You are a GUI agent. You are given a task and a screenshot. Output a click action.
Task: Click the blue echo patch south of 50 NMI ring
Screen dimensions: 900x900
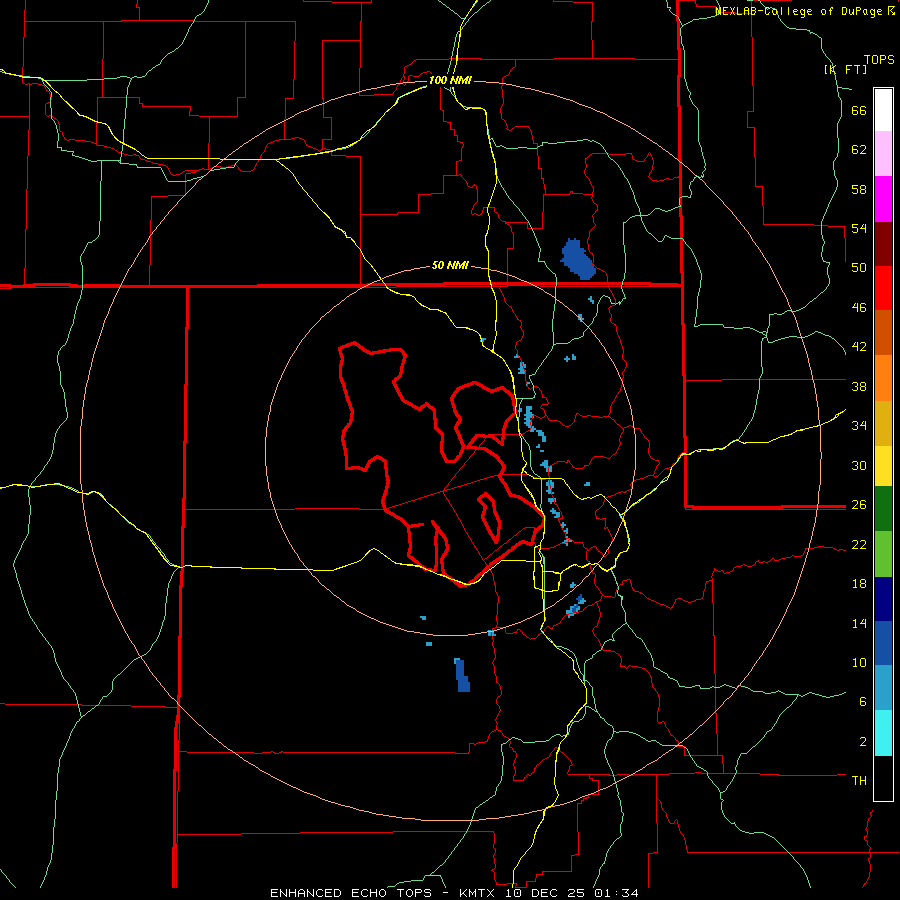point(462,675)
